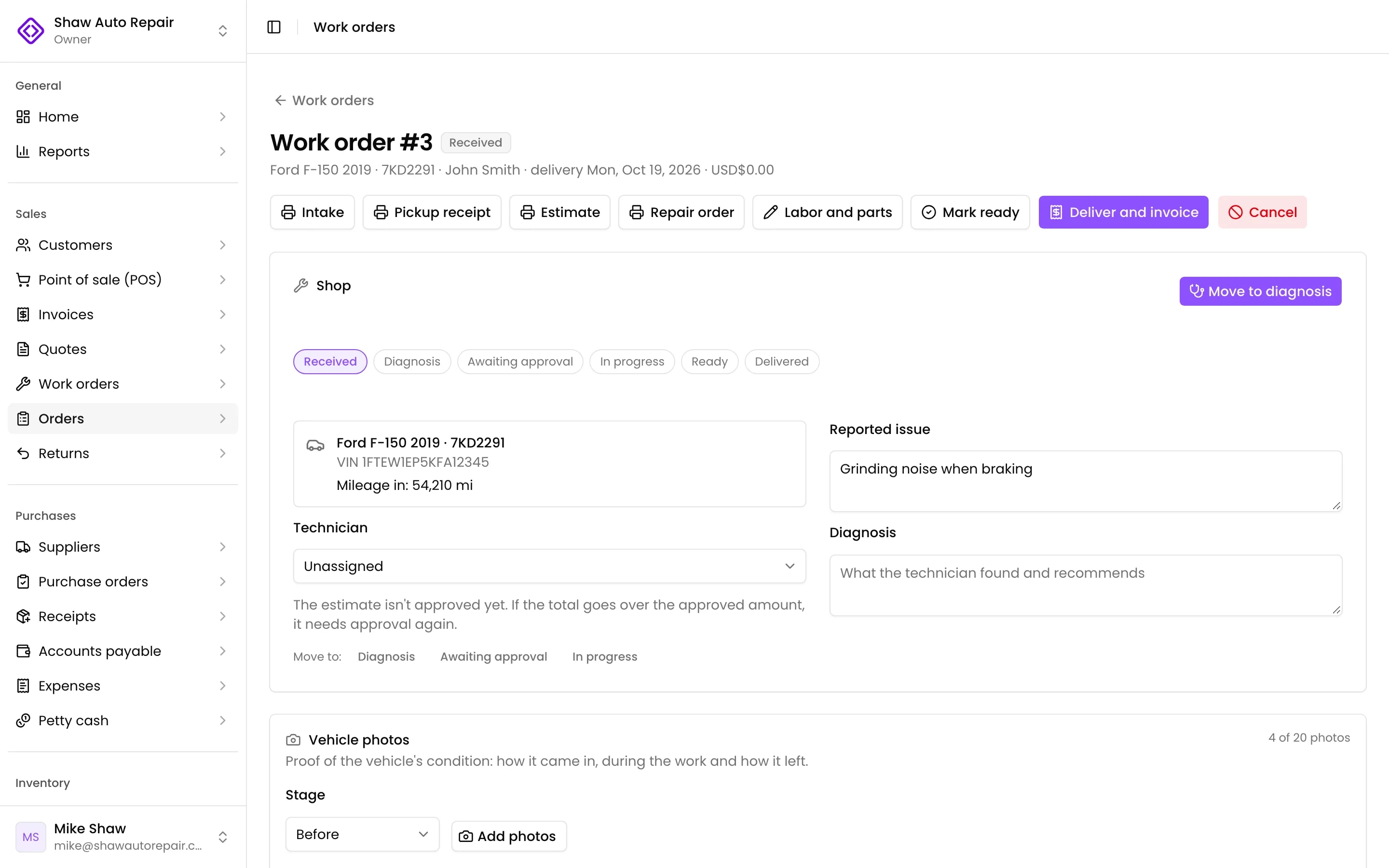Click the Point of sale cart icon
Viewport: 1389px width, 868px height.
point(23,280)
